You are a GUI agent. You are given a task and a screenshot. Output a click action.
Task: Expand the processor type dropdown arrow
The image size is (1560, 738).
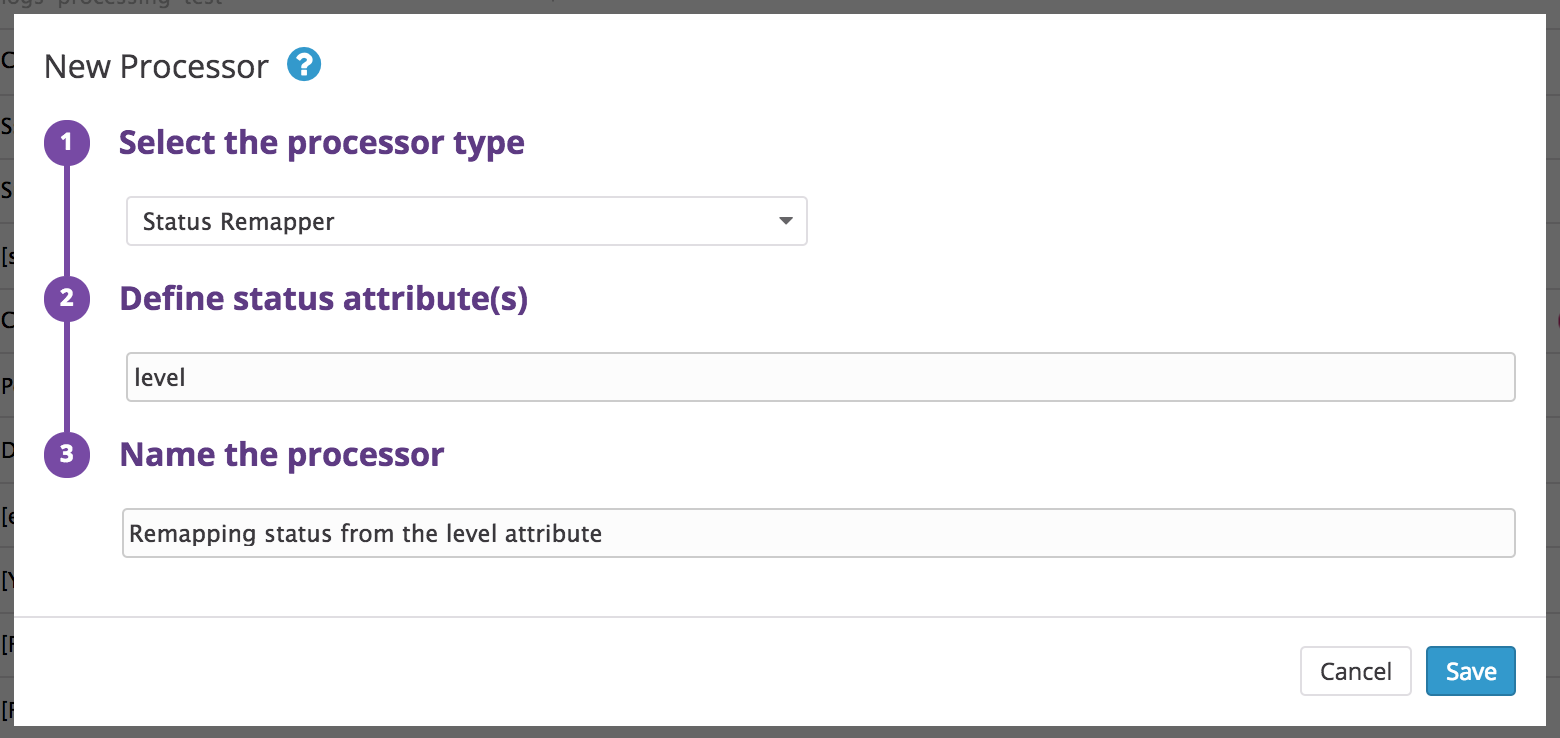tap(786, 221)
